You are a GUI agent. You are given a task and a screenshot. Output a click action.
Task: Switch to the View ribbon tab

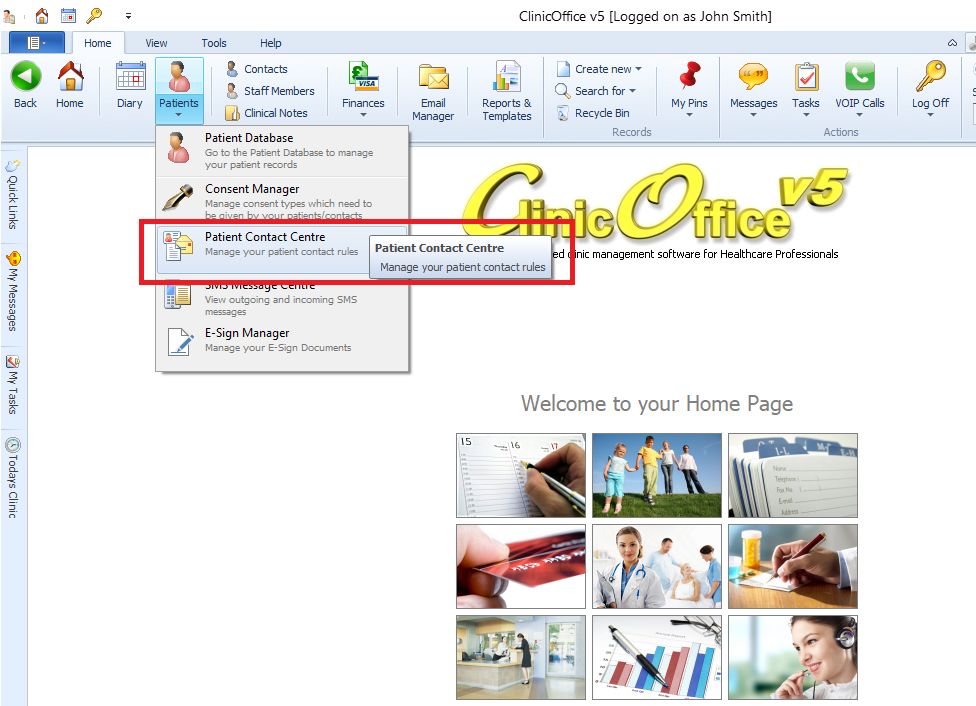tap(156, 43)
